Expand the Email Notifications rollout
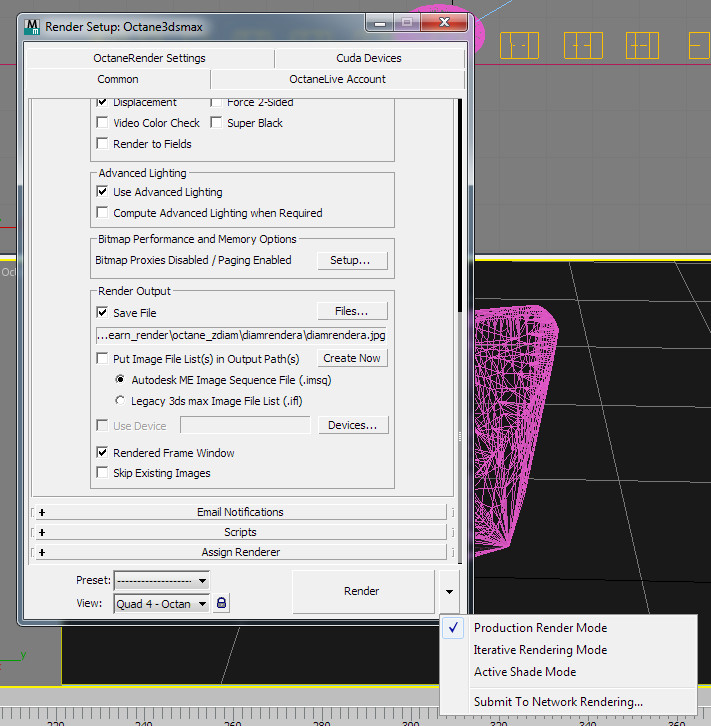Screen dimensions: 711x726 pyautogui.click(x=240, y=512)
